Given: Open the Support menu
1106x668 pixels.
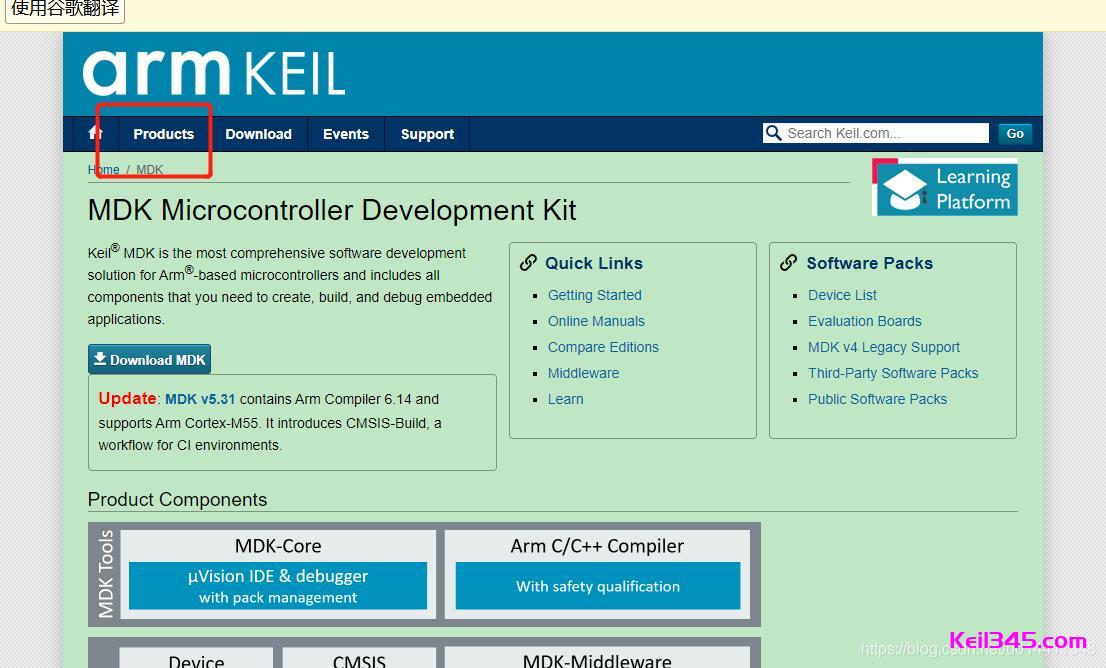Looking at the screenshot, I should coord(427,134).
